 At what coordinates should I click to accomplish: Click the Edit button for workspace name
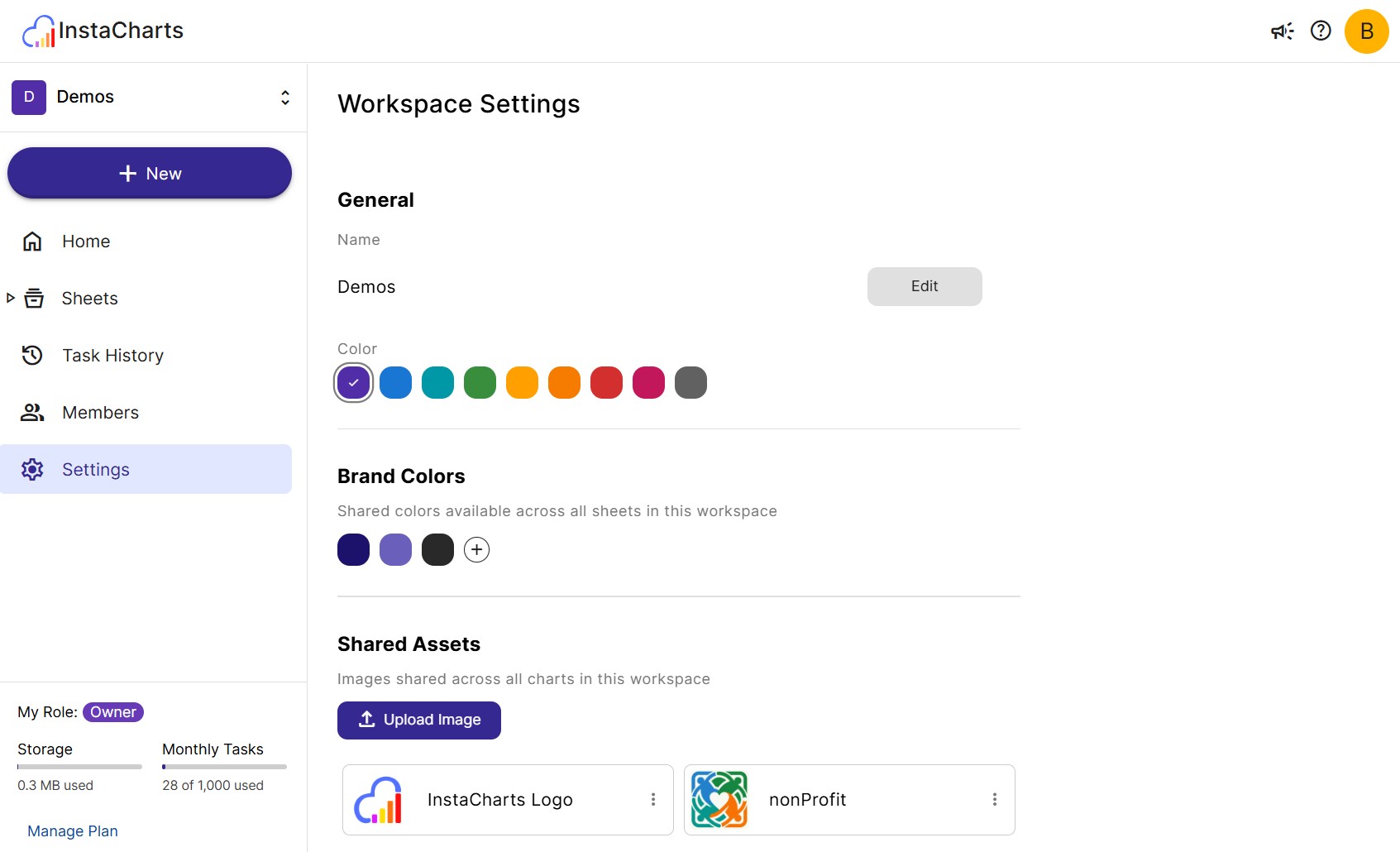click(x=924, y=286)
